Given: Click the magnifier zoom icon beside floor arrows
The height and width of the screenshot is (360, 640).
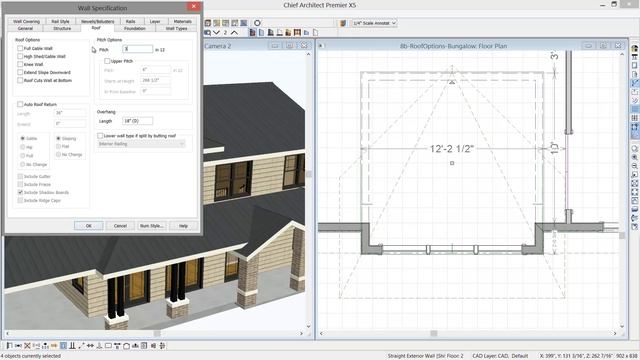Looking at the screenshot, I should [x=208, y=33].
